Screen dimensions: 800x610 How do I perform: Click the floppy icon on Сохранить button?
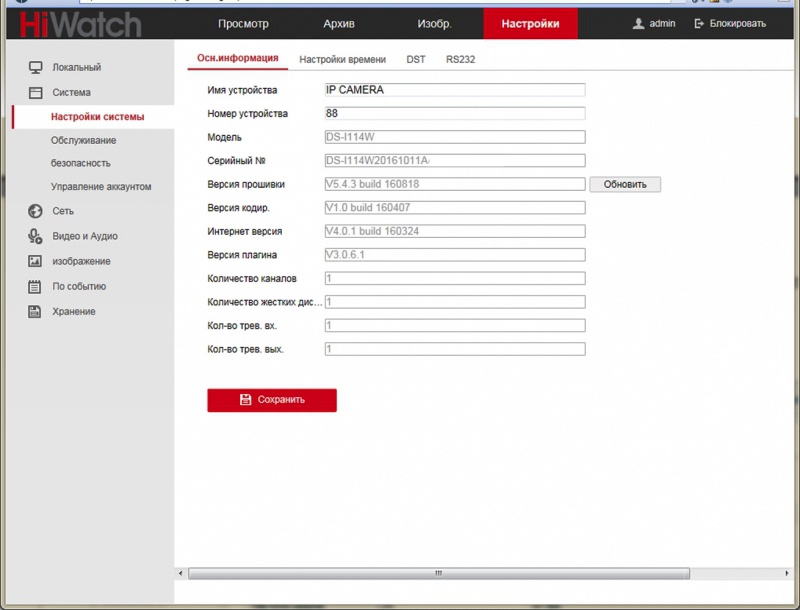(245, 400)
